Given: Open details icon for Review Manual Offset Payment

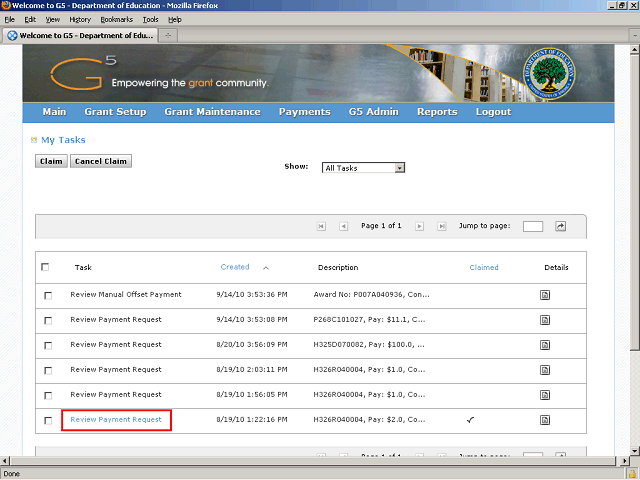Looking at the screenshot, I should [x=545, y=295].
